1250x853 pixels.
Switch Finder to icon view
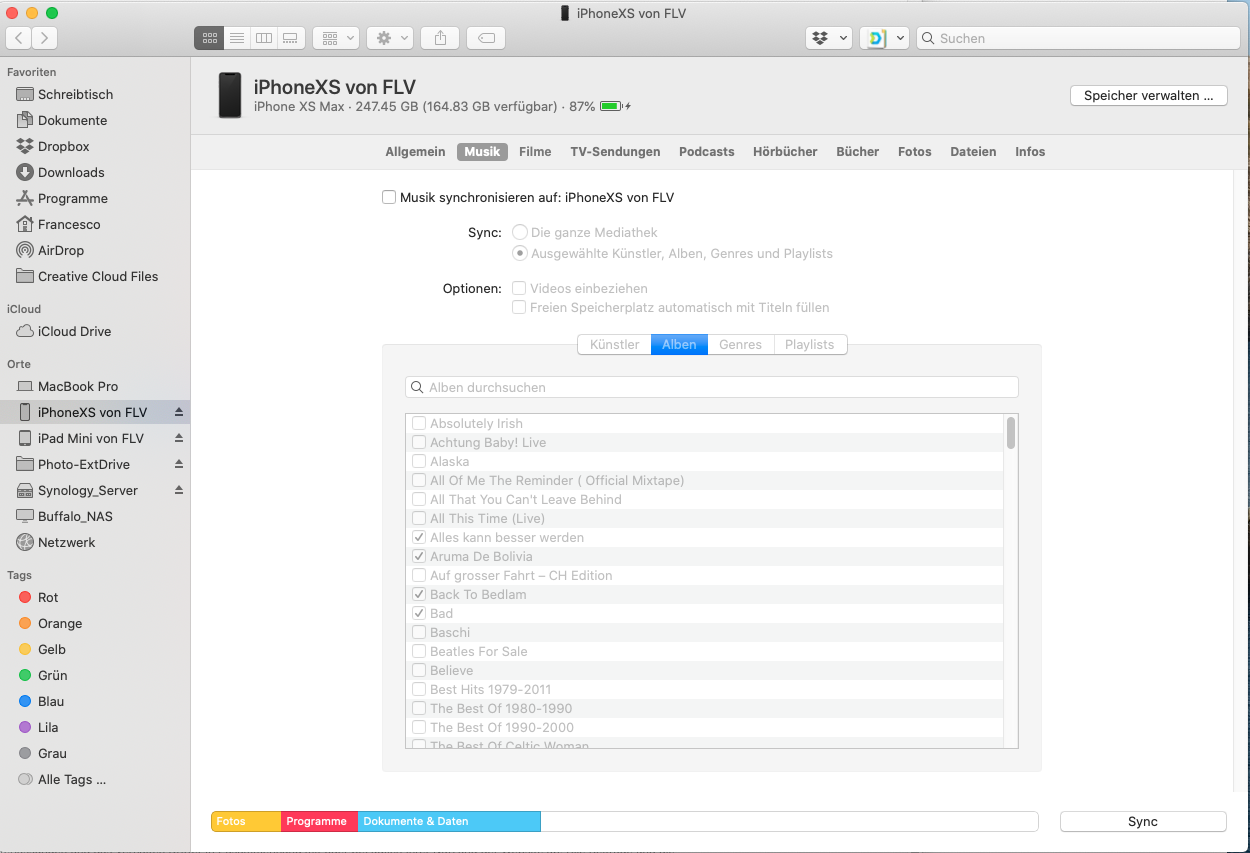pos(209,38)
